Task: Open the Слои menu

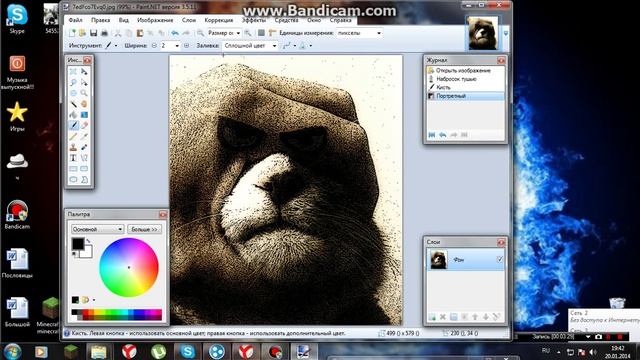Action: pyautogui.click(x=189, y=20)
